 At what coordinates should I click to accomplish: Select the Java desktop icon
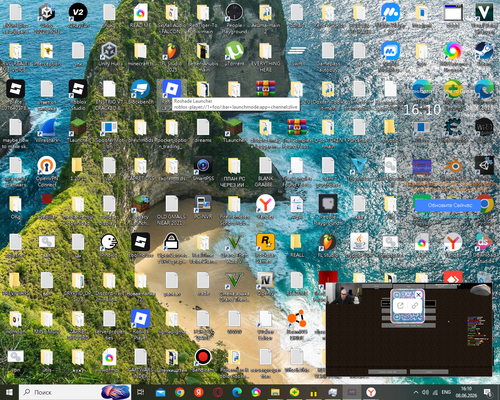pyautogui.click(x=359, y=242)
